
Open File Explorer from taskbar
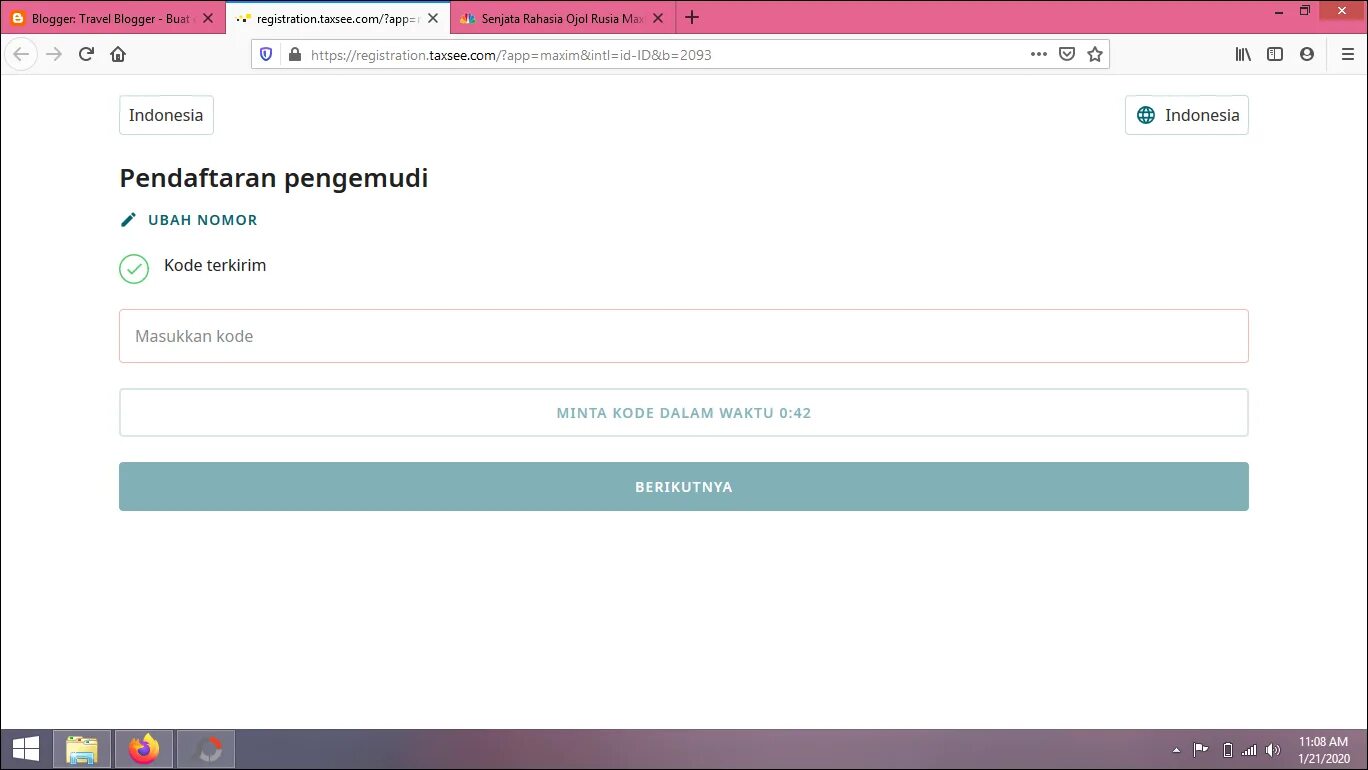point(82,749)
